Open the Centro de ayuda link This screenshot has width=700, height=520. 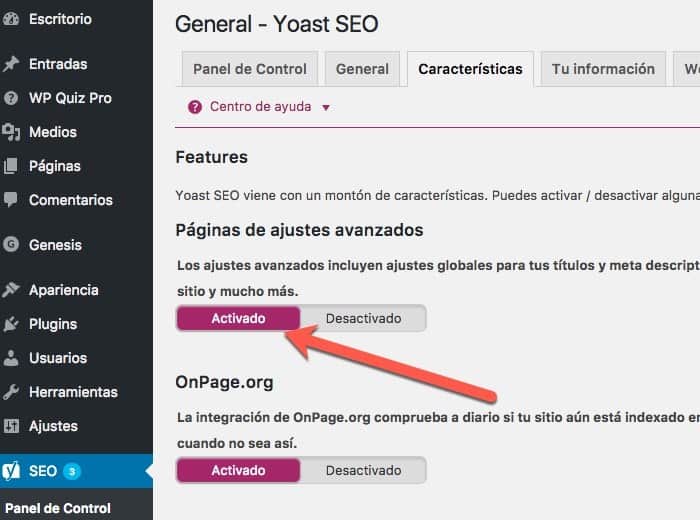[x=260, y=107]
